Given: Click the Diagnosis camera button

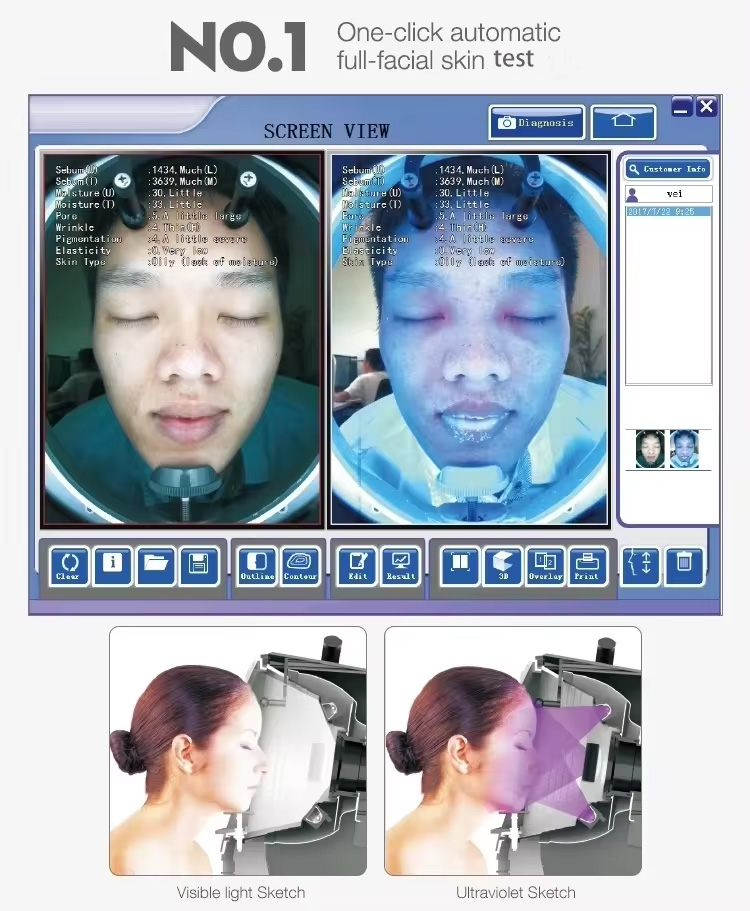Looking at the screenshot, I should (x=537, y=123).
